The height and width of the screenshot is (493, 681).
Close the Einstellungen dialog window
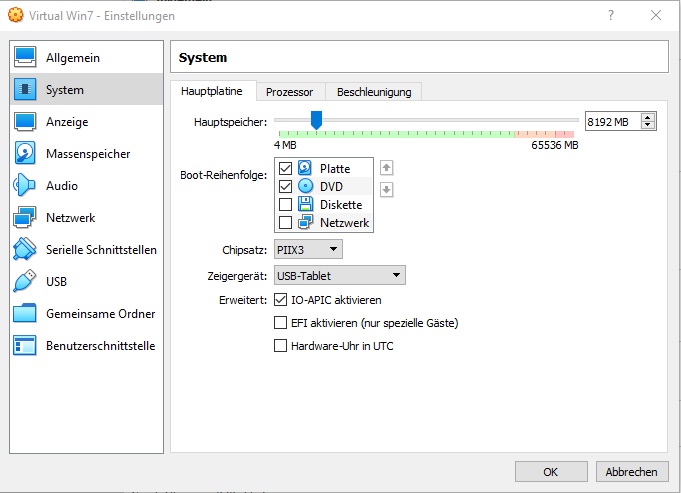point(656,16)
